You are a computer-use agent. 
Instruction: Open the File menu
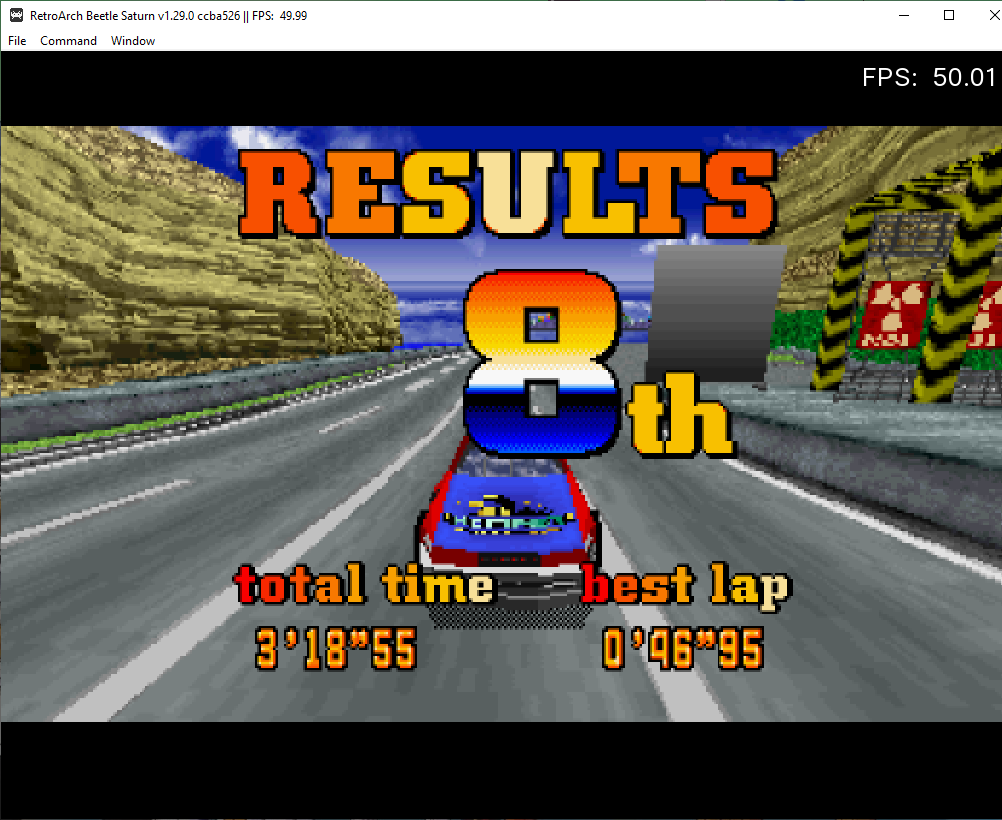[17, 41]
